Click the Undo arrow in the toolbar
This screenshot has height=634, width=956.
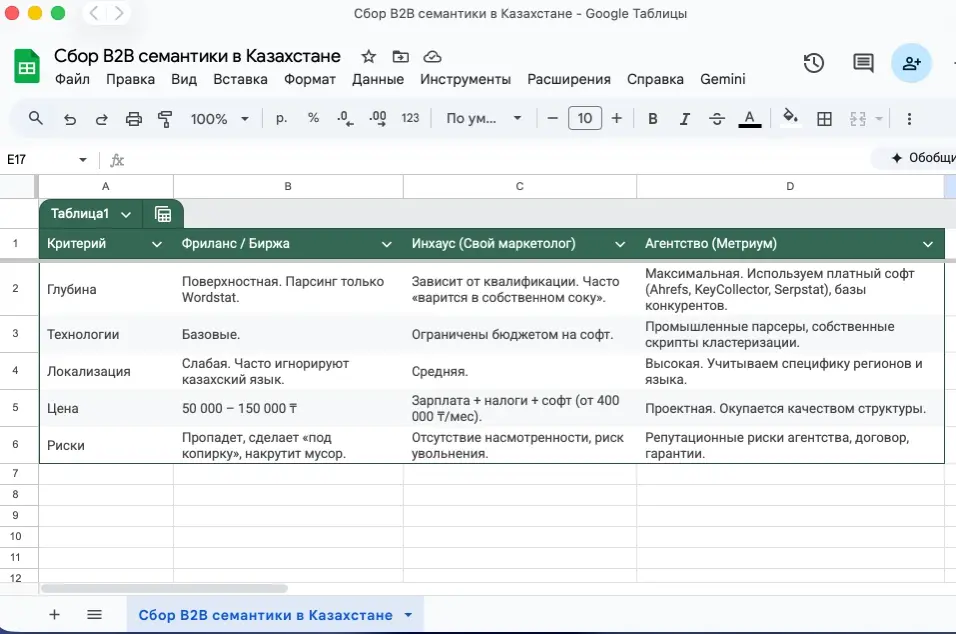pyautogui.click(x=69, y=119)
